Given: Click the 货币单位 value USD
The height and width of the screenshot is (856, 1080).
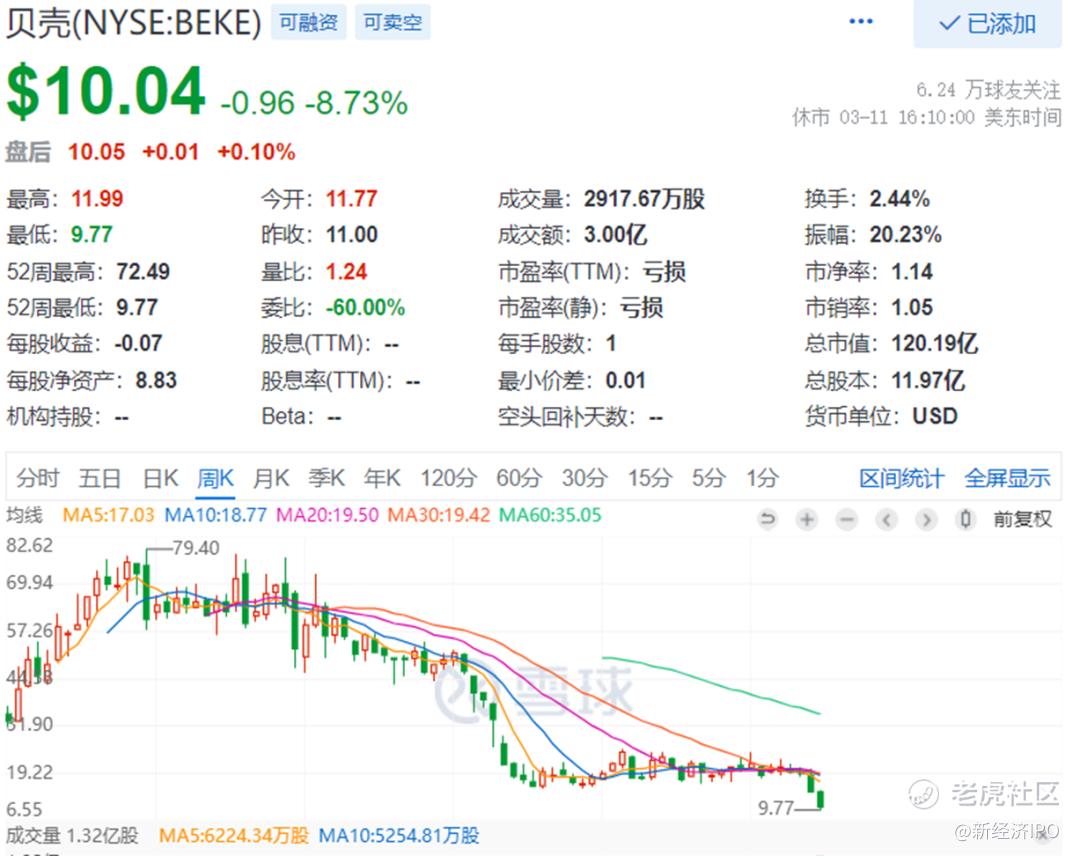Looking at the screenshot, I should pos(935,416).
